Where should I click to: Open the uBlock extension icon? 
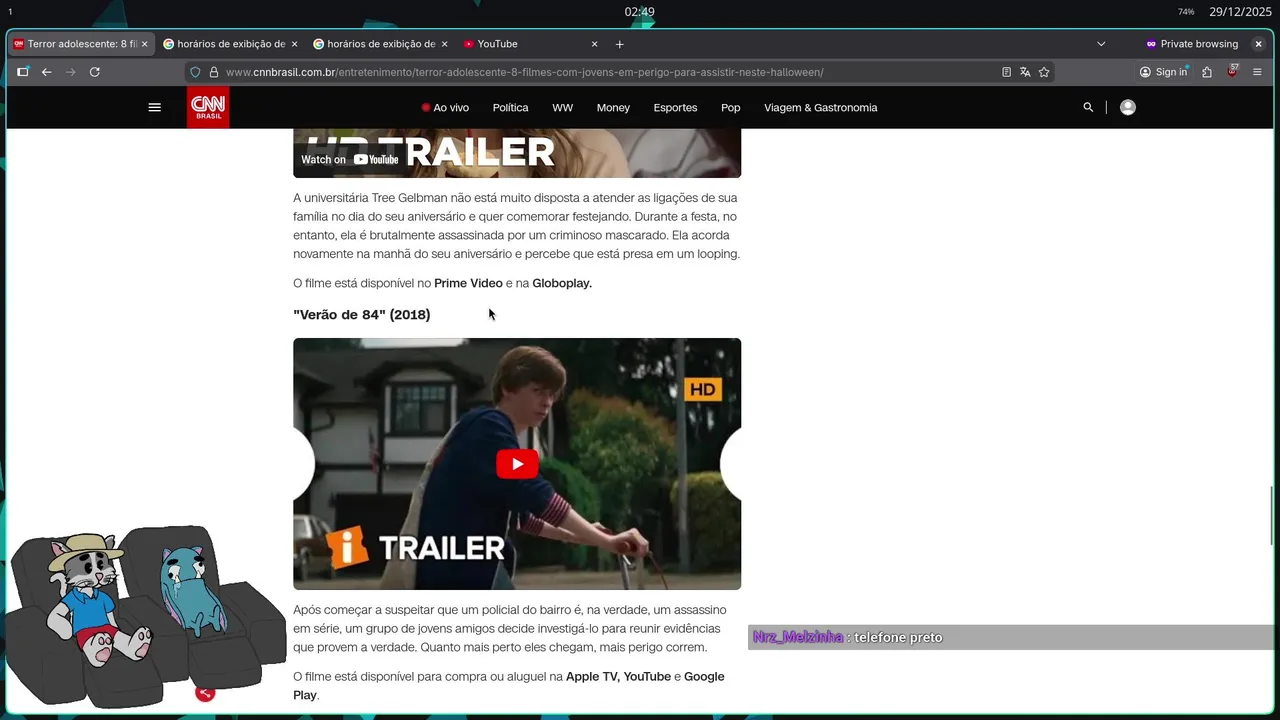pos(1233,71)
